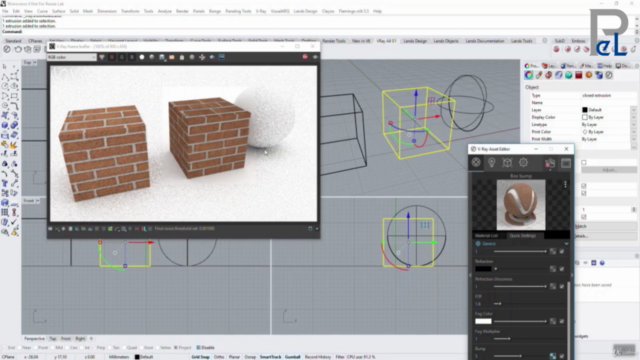640x360 pixels.
Task: Click the white circle icon in frame buffer toolbar
Action: 142,57
